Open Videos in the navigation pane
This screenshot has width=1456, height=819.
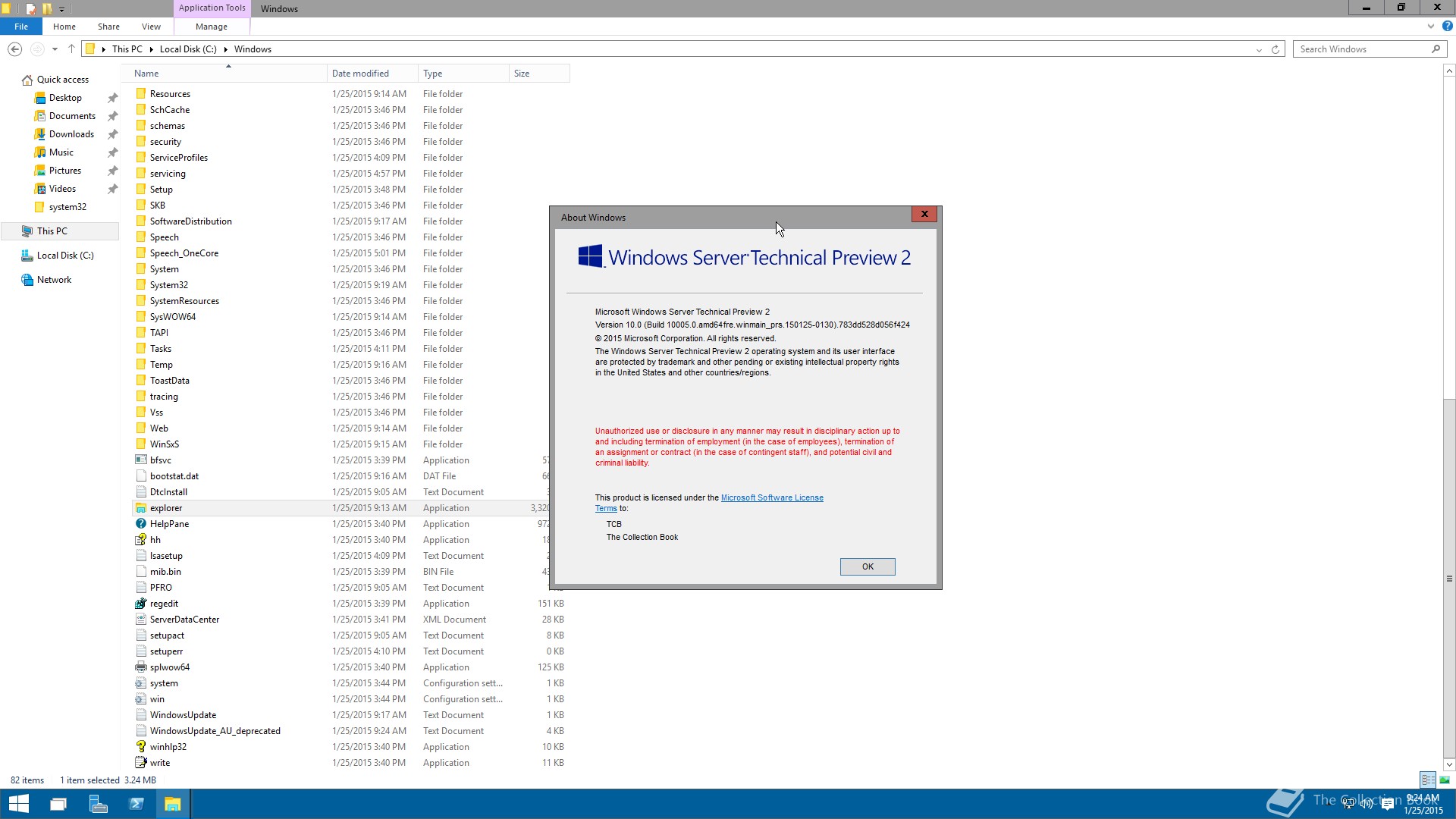(62, 189)
